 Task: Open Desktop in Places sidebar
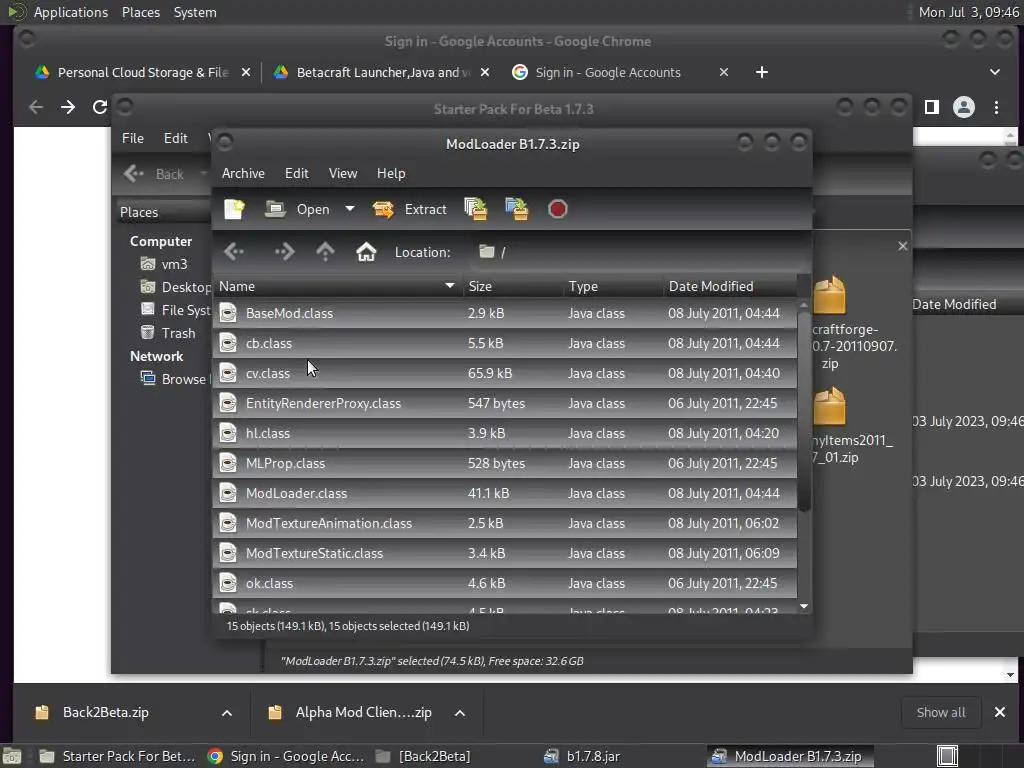(x=176, y=287)
